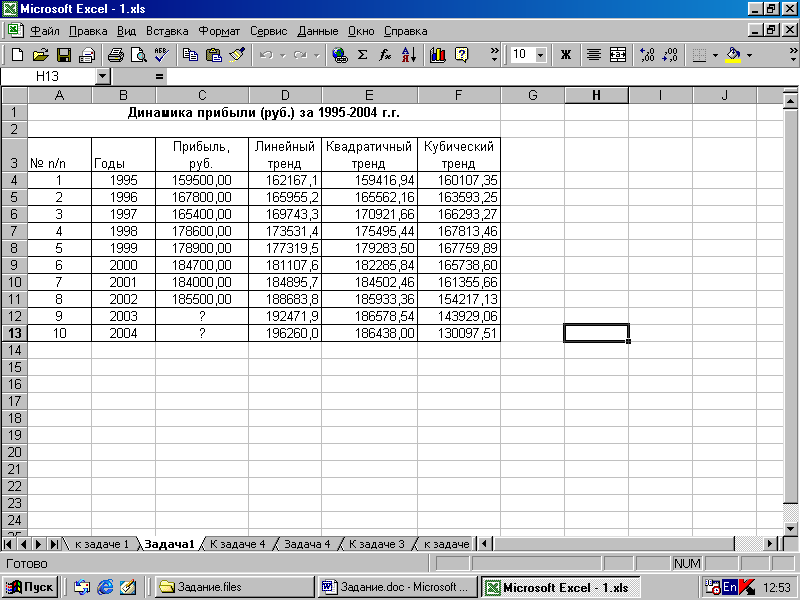
Task: Open the borders style dropdown arrow
Action: click(715, 55)
